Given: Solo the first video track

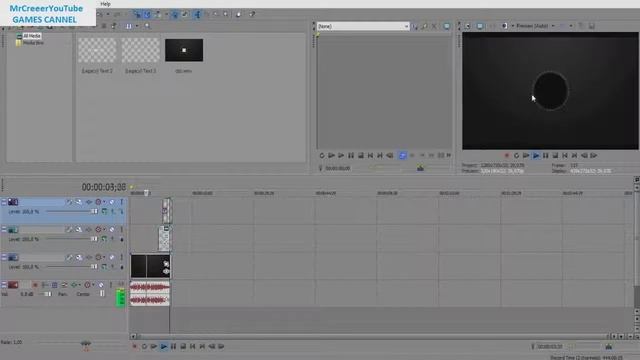Looking at the screenshot, I should click(x=122, y=202).
